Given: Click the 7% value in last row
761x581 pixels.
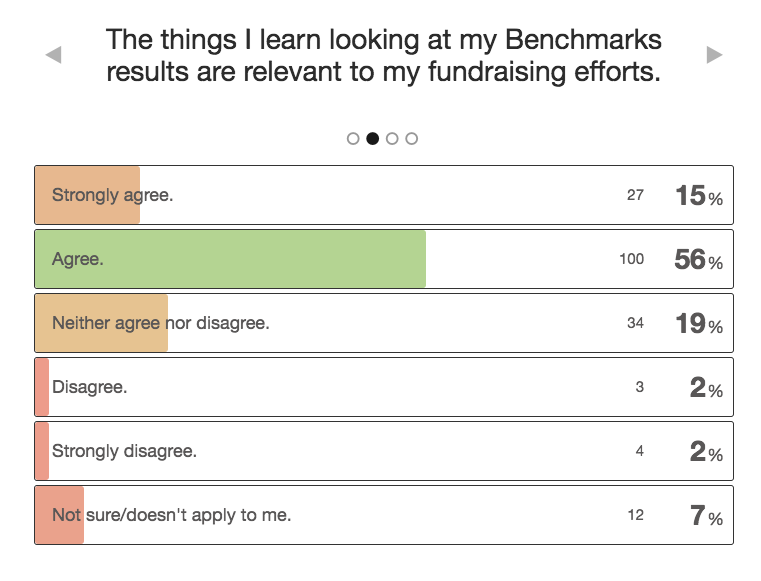Looking at the screenshot, I should point(707,515).
